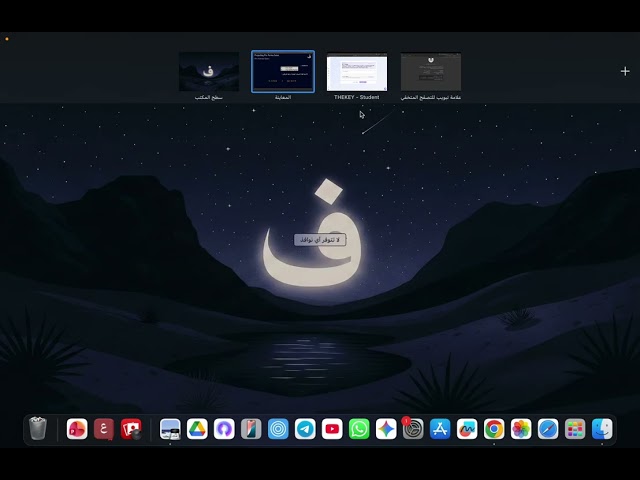Switch to the THEKEY – Student space
Image resolution: width=640 pixels, height=480 pixels.
click(x=357, y=72)
